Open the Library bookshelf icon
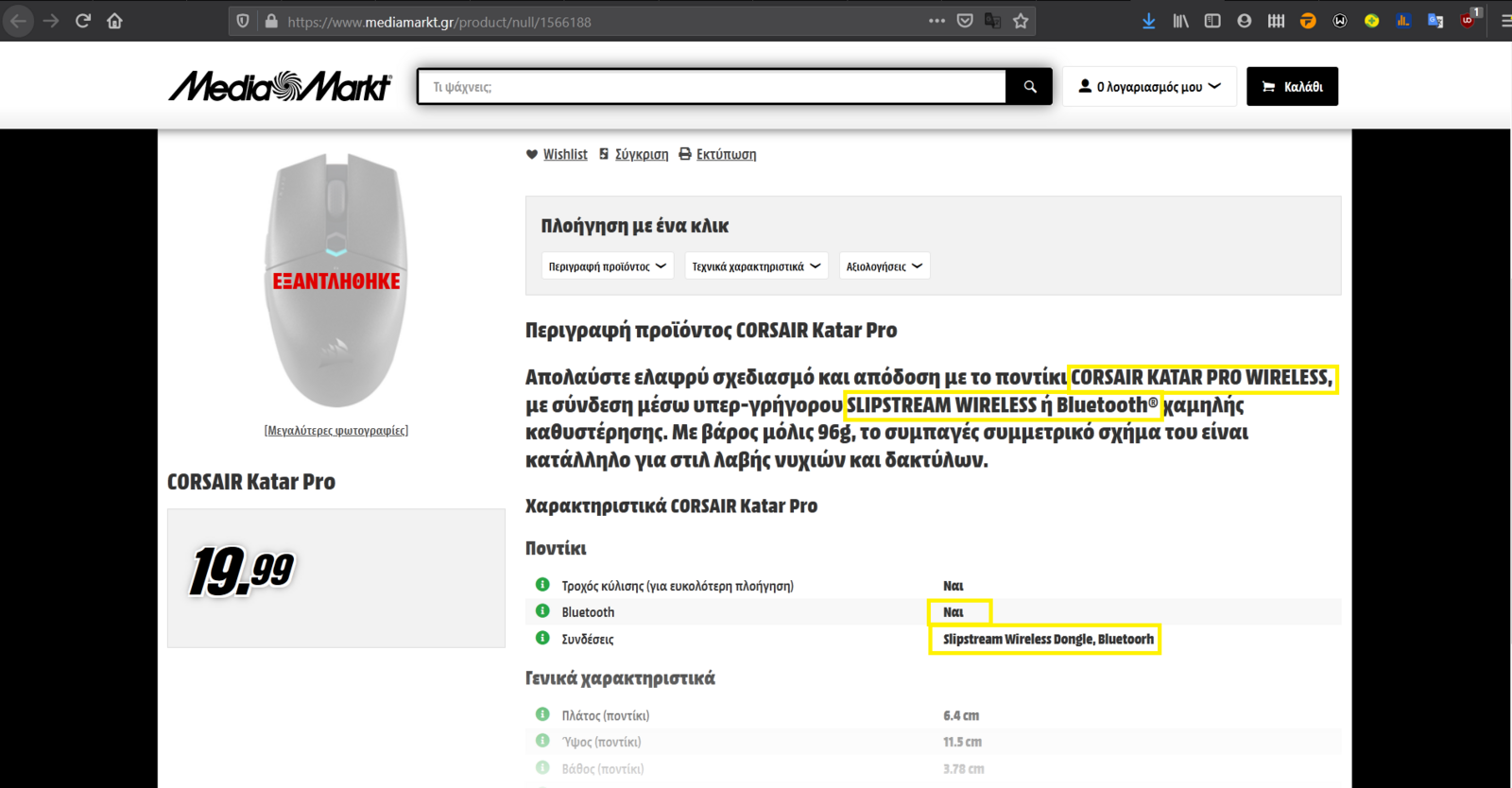This screenshot has height=788, width=1512. pos(1181,21)
